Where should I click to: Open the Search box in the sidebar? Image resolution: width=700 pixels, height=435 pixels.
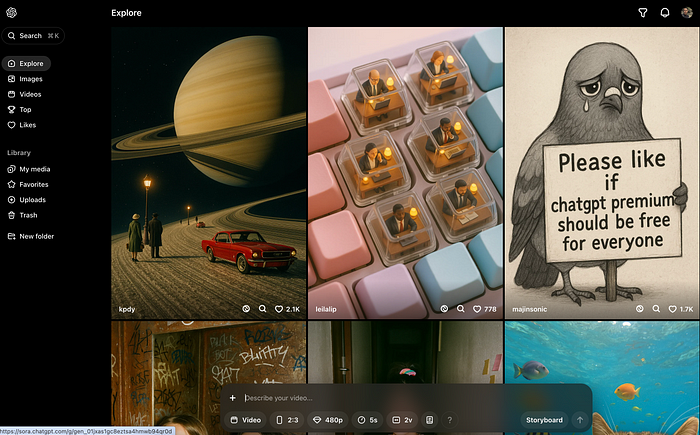click(x=33, y=36)
